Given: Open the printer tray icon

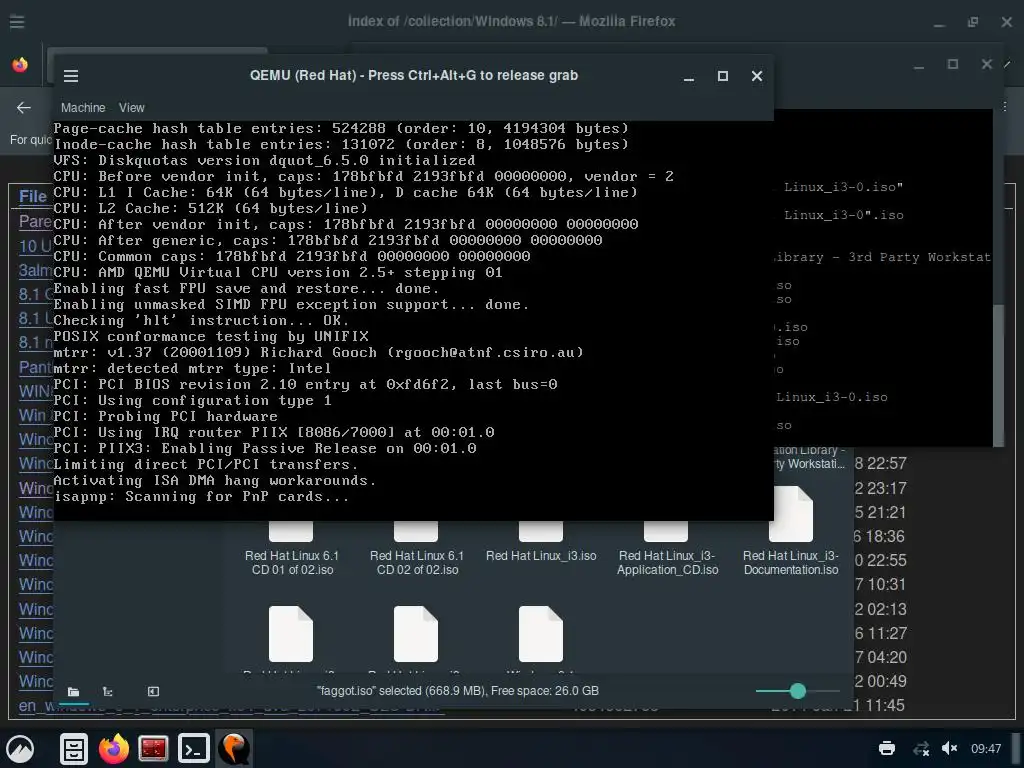Looking at the screenshot, I should (x=887, y=748).
